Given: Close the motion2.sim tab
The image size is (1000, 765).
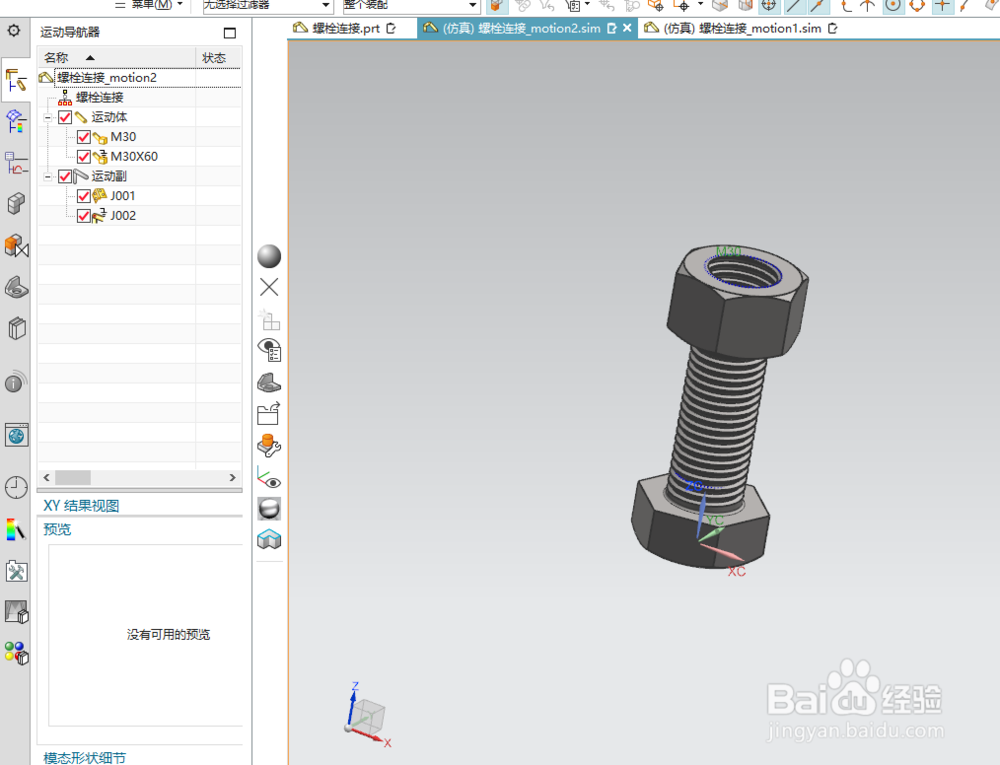Looking at the screenshot, I should [627, 28].
